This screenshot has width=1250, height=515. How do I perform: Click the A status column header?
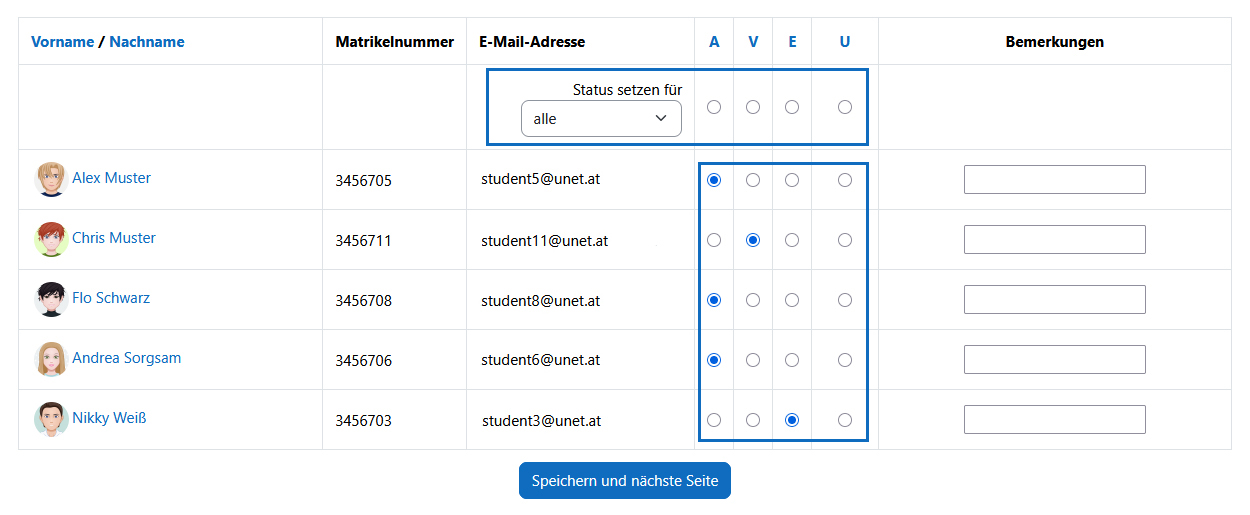click(714, 41)
